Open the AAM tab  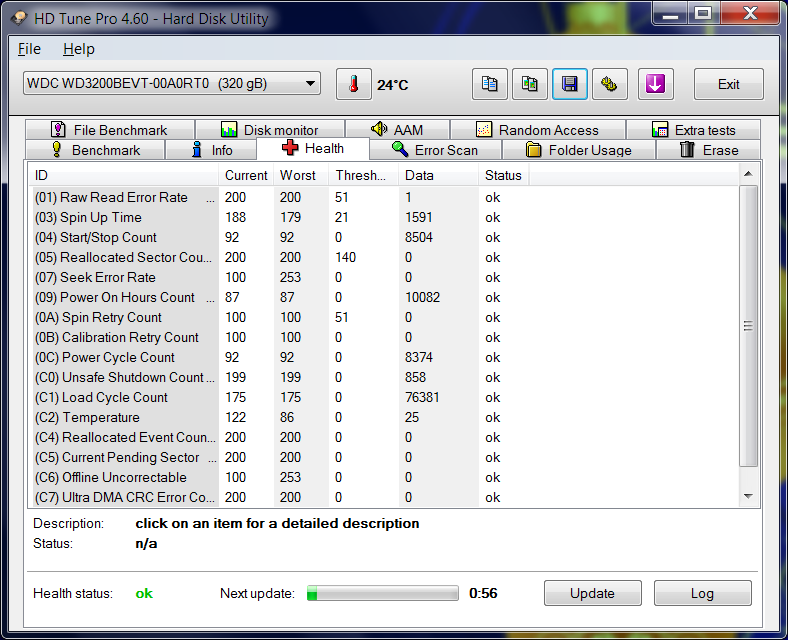tap(398, 130)
